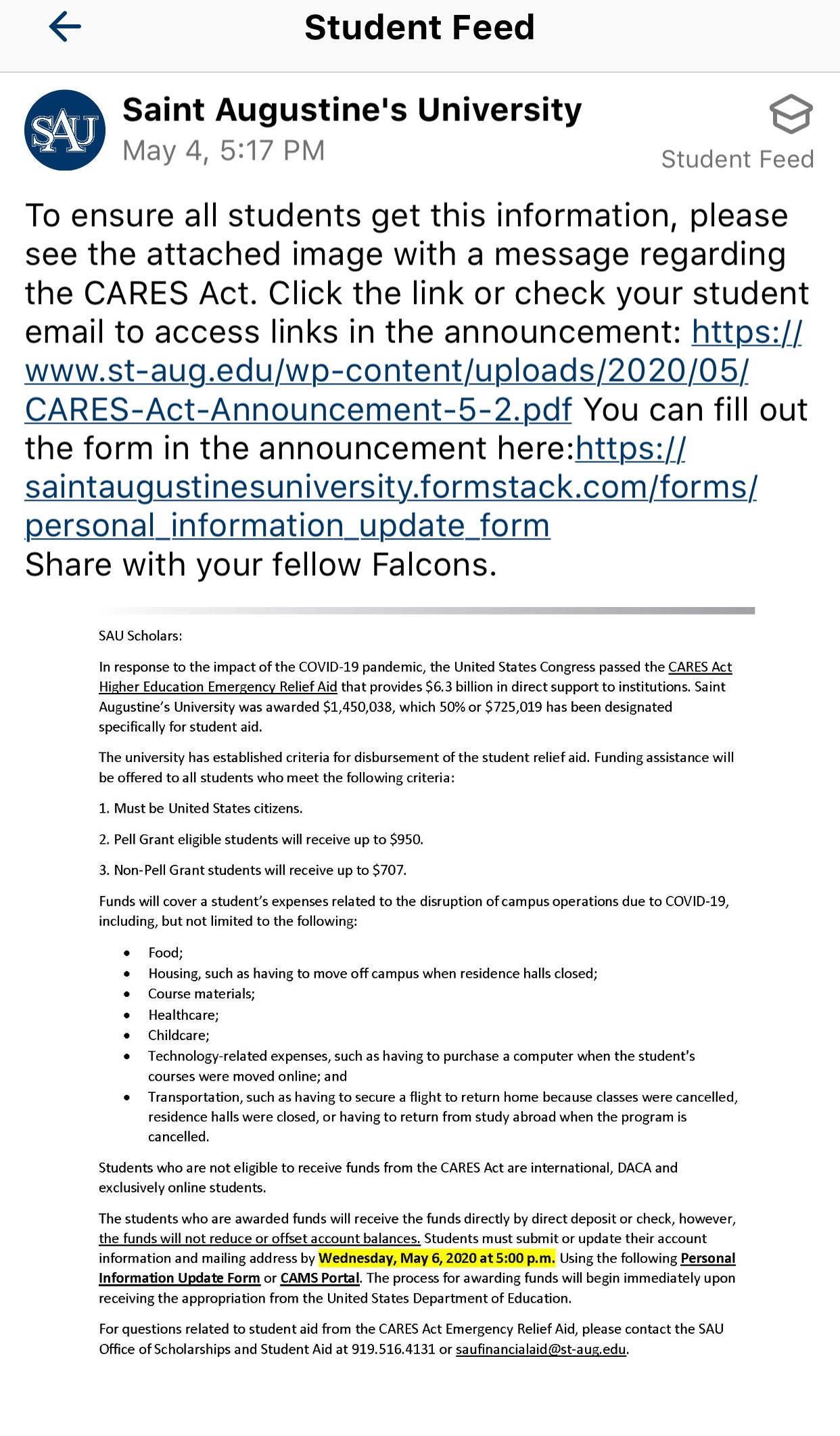Tap the Pell Grant $950 criteria line
This screenshot has height=1436, width=840.
coord(260,840)
